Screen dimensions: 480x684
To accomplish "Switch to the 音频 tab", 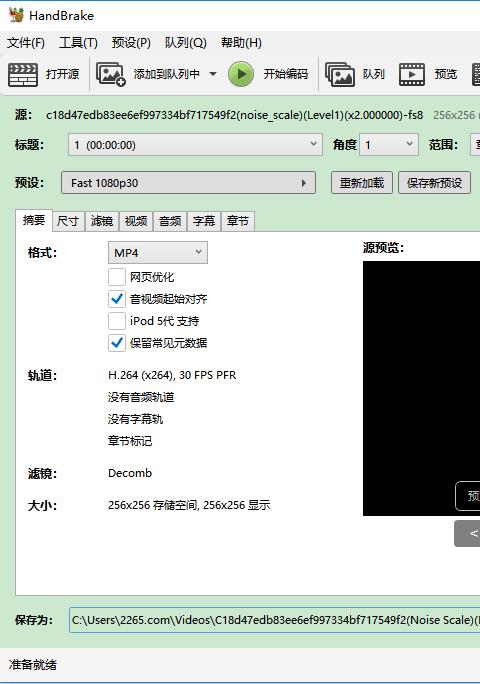I will [170, 221].
